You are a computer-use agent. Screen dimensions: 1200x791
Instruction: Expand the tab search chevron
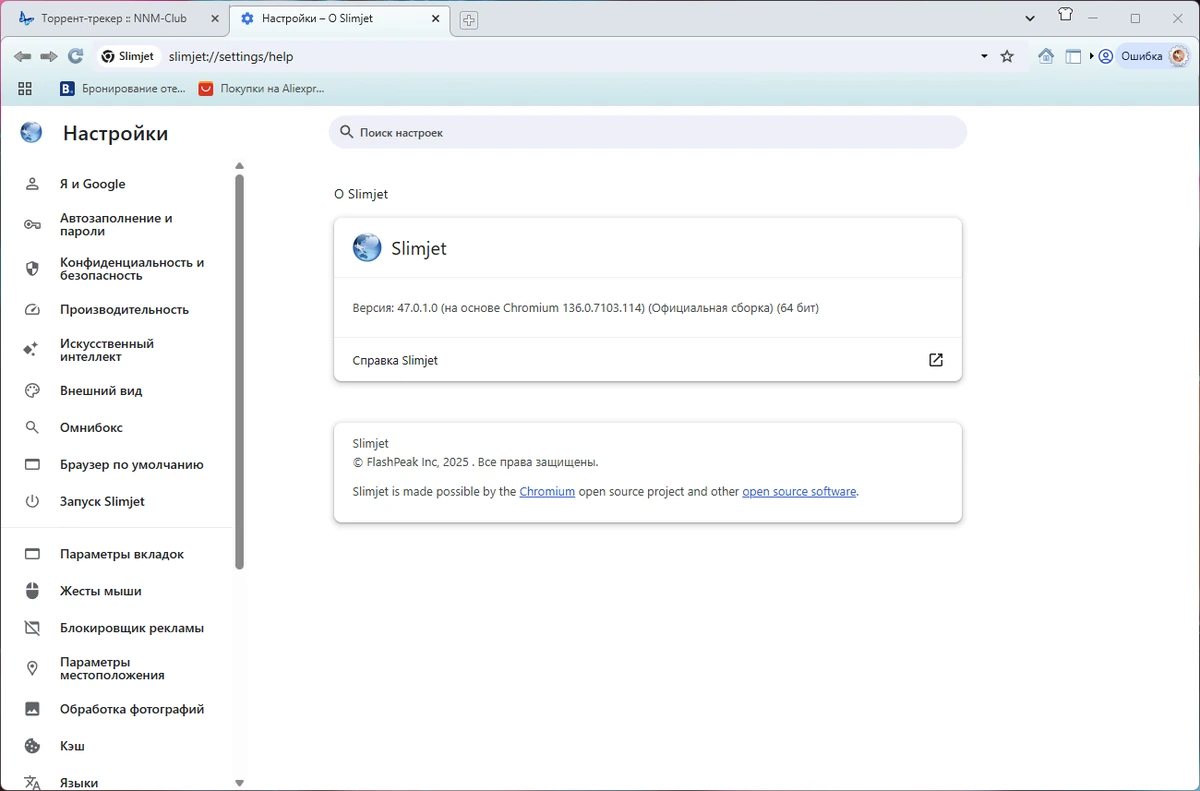pos(1030,18)
